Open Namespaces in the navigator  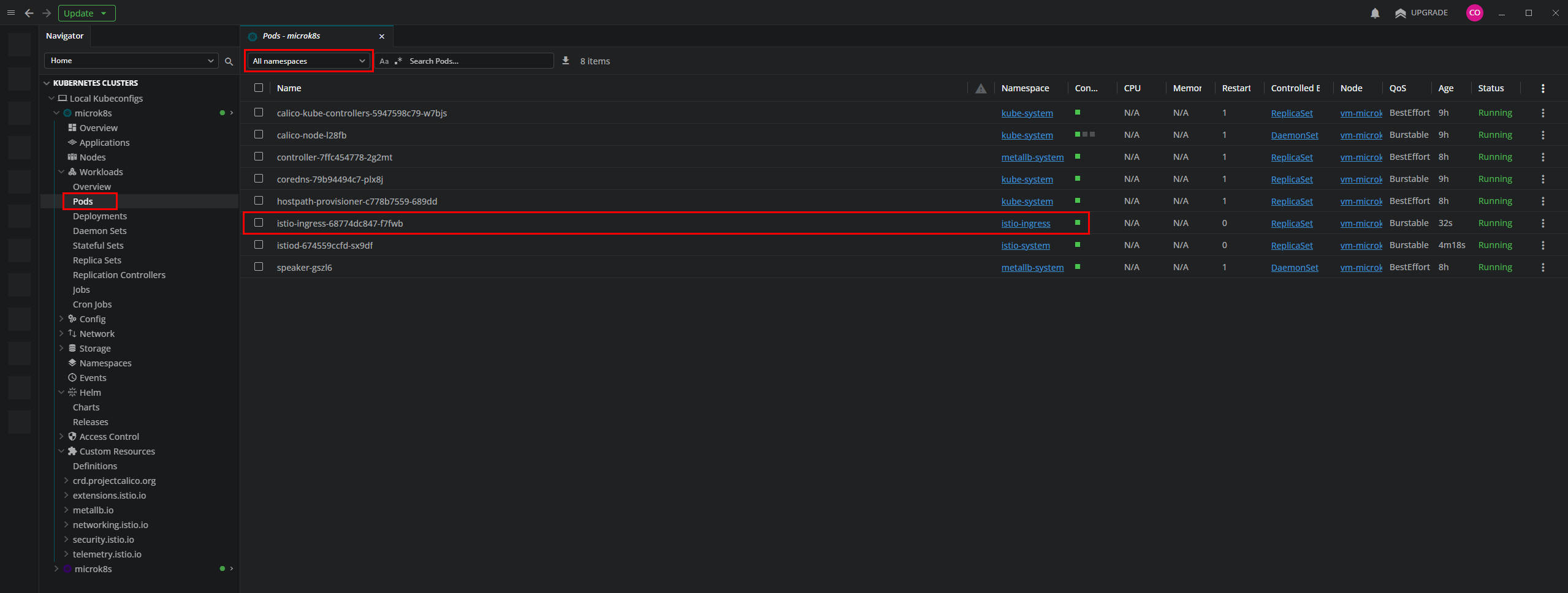pos(105,363)
